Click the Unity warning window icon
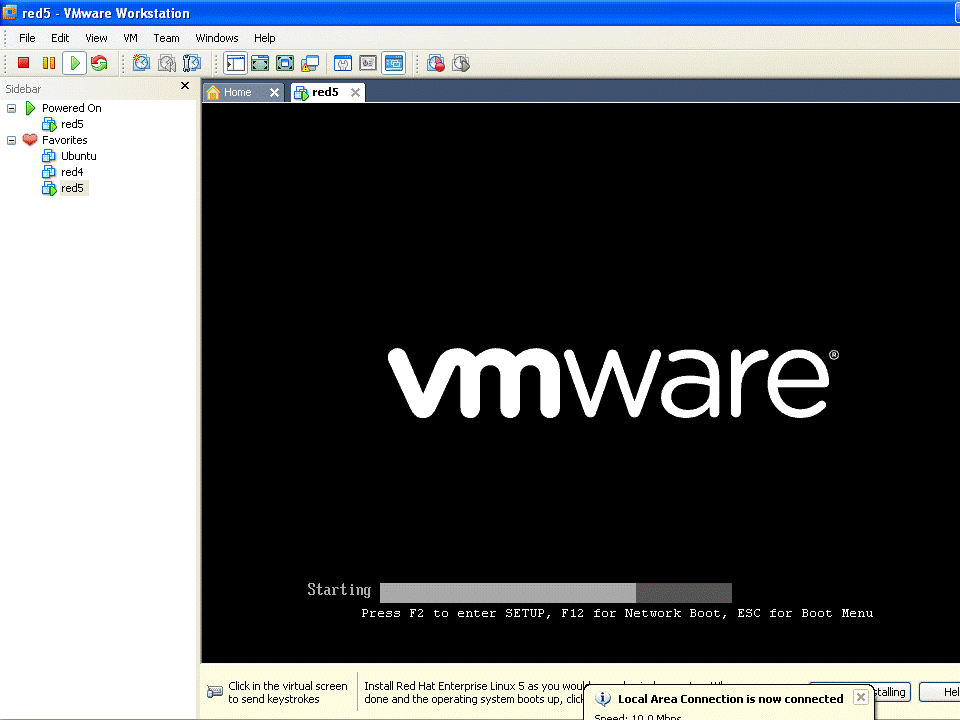960x720 pixels. coord(310,63)
